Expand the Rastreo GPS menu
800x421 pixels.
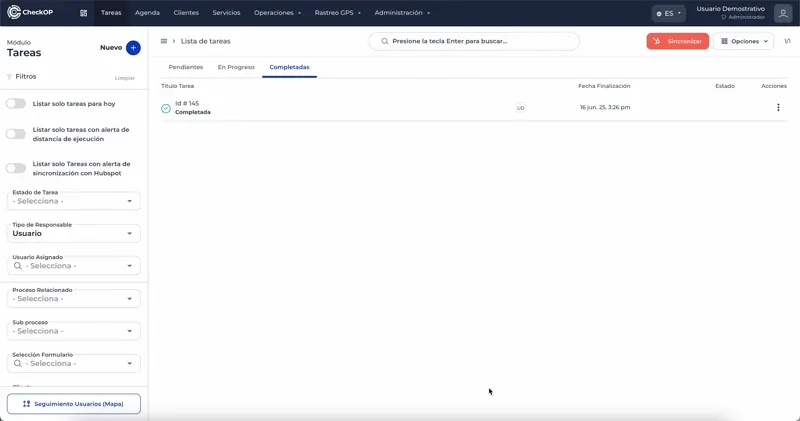coord(338,13)
